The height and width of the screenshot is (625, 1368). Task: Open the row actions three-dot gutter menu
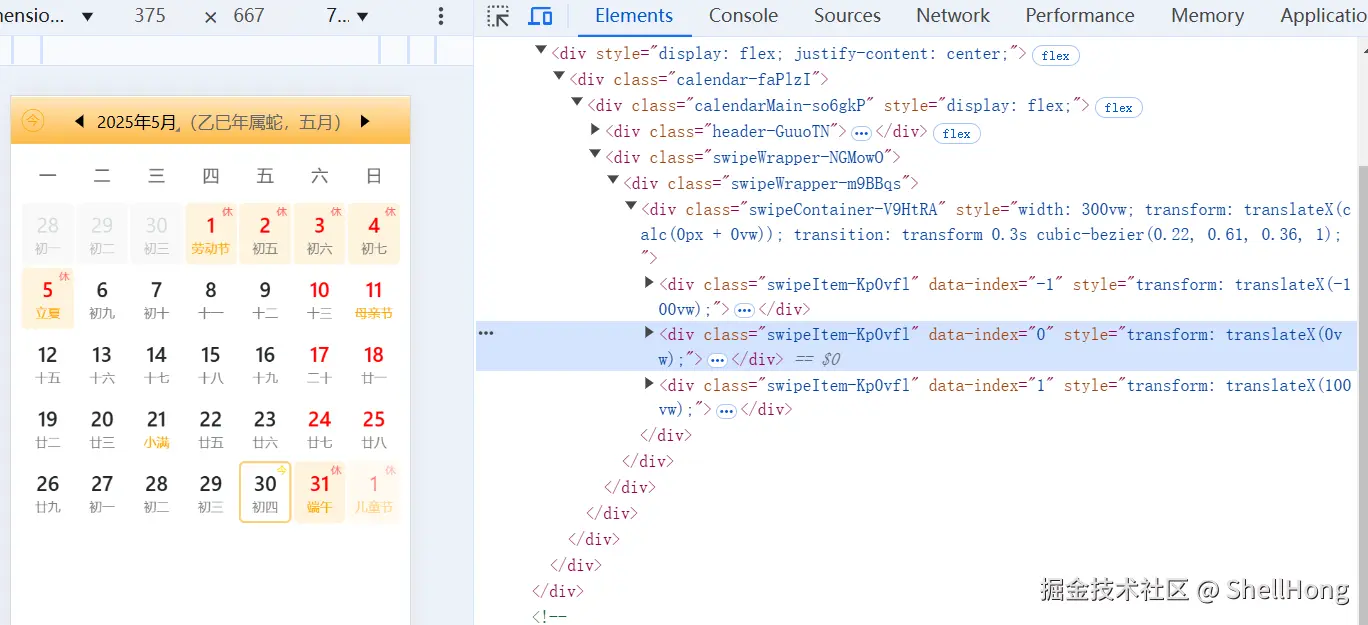pyautogui.click(x=486, y=333)
